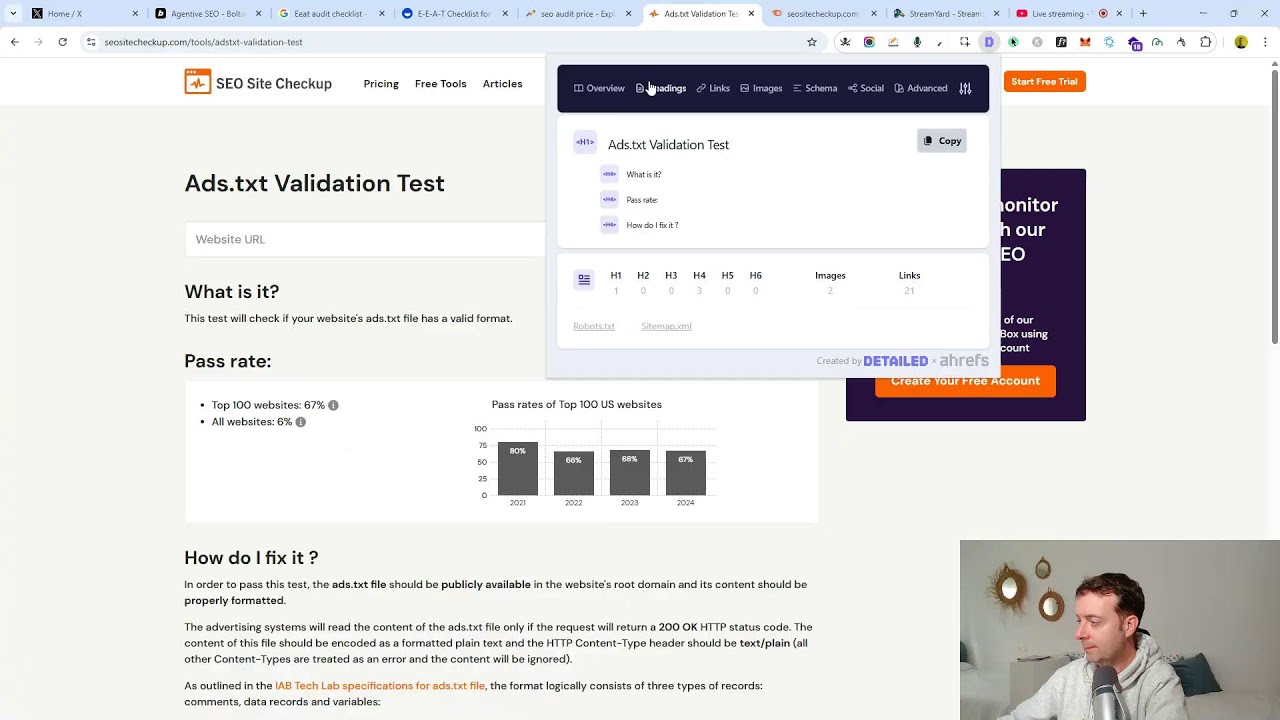
Task: Click the 2021 bar in pass rates chart
Action: (517, 468)
